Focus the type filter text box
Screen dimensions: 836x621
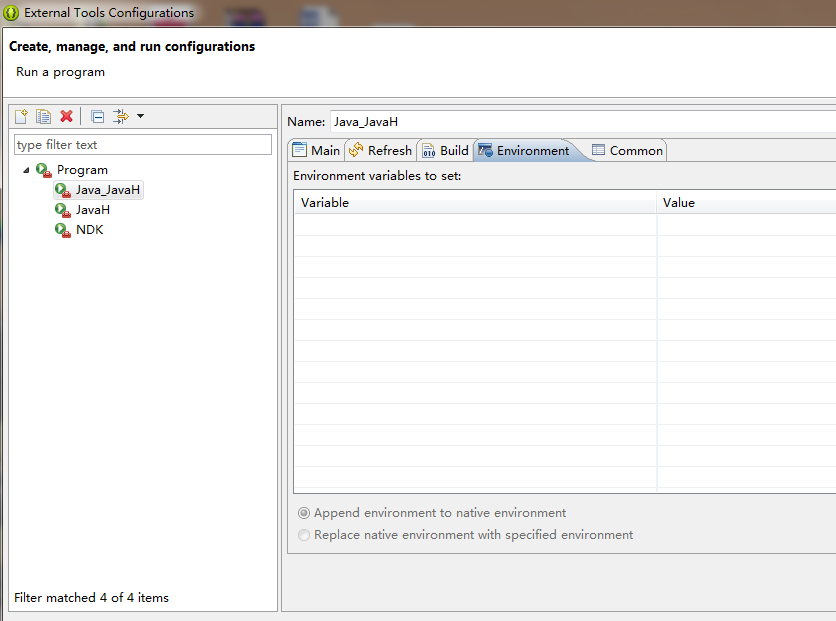click(x=143, y=144)
